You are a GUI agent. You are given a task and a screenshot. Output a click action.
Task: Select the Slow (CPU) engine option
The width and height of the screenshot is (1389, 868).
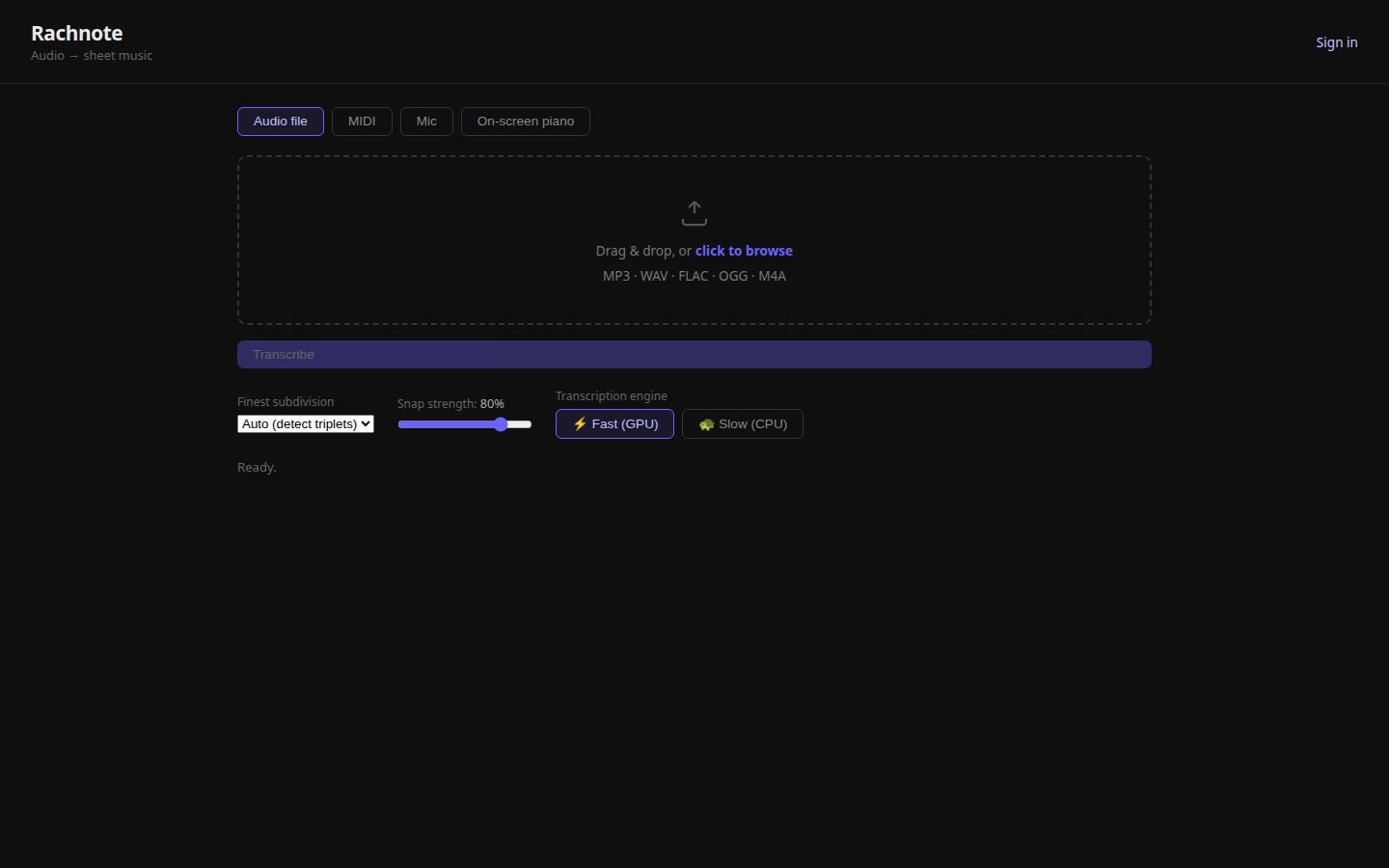[x=743, y=423]
